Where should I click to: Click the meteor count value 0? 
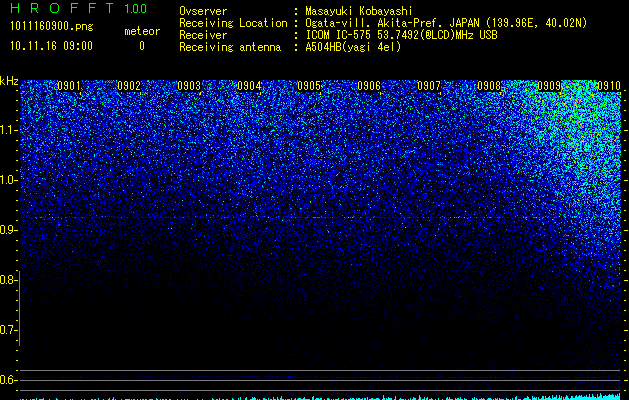tap(142, 46)
